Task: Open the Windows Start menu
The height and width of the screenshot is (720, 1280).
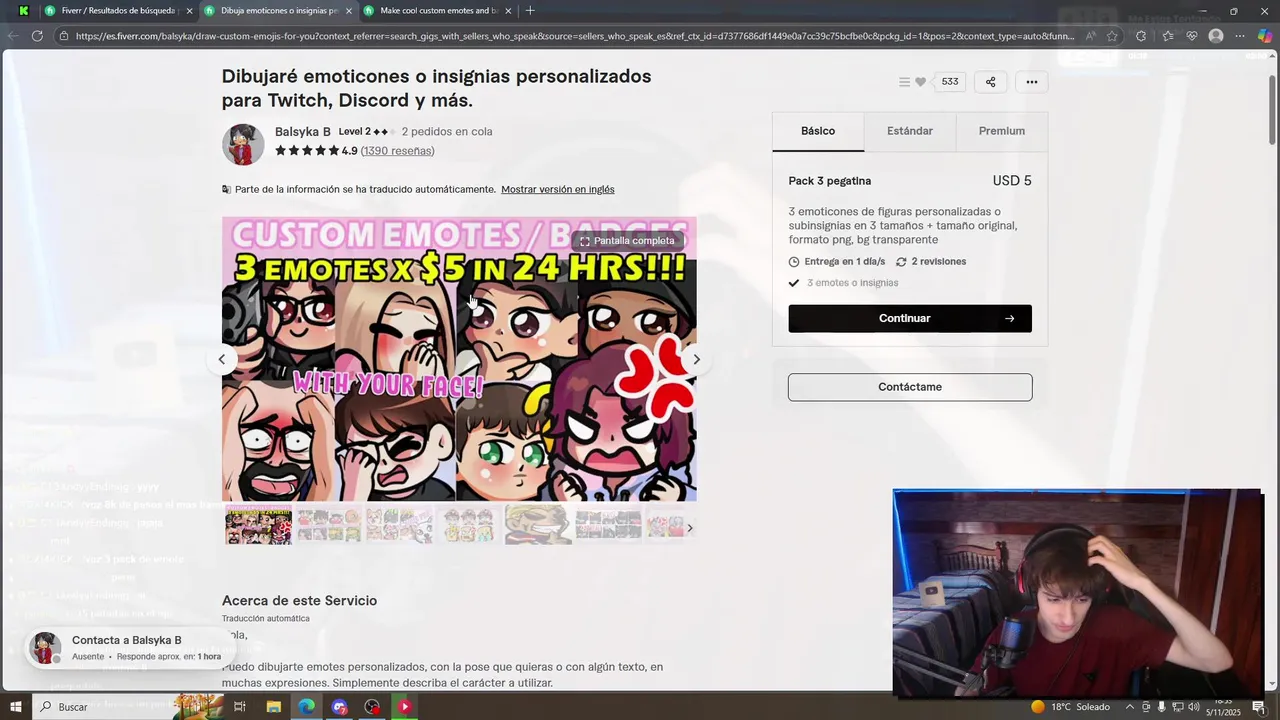Action: click(x=15, y=707)
